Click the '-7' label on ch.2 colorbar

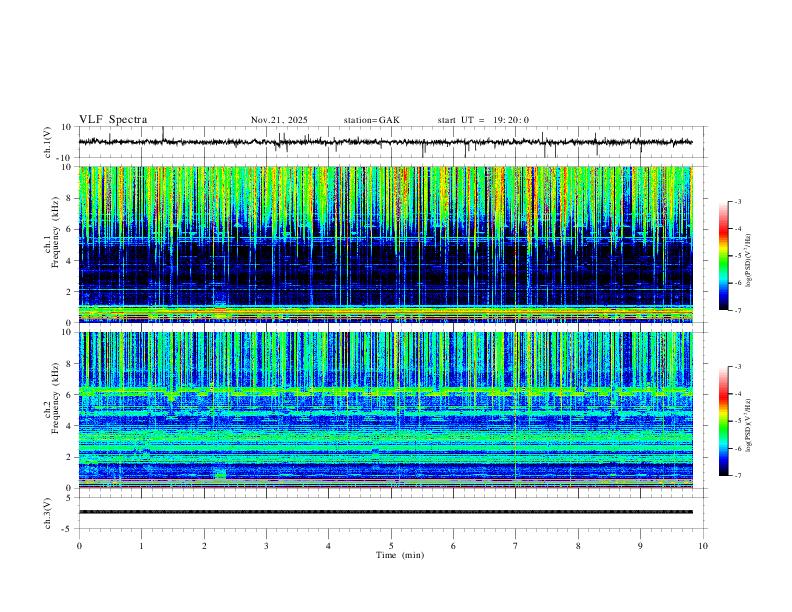(737, 476)
